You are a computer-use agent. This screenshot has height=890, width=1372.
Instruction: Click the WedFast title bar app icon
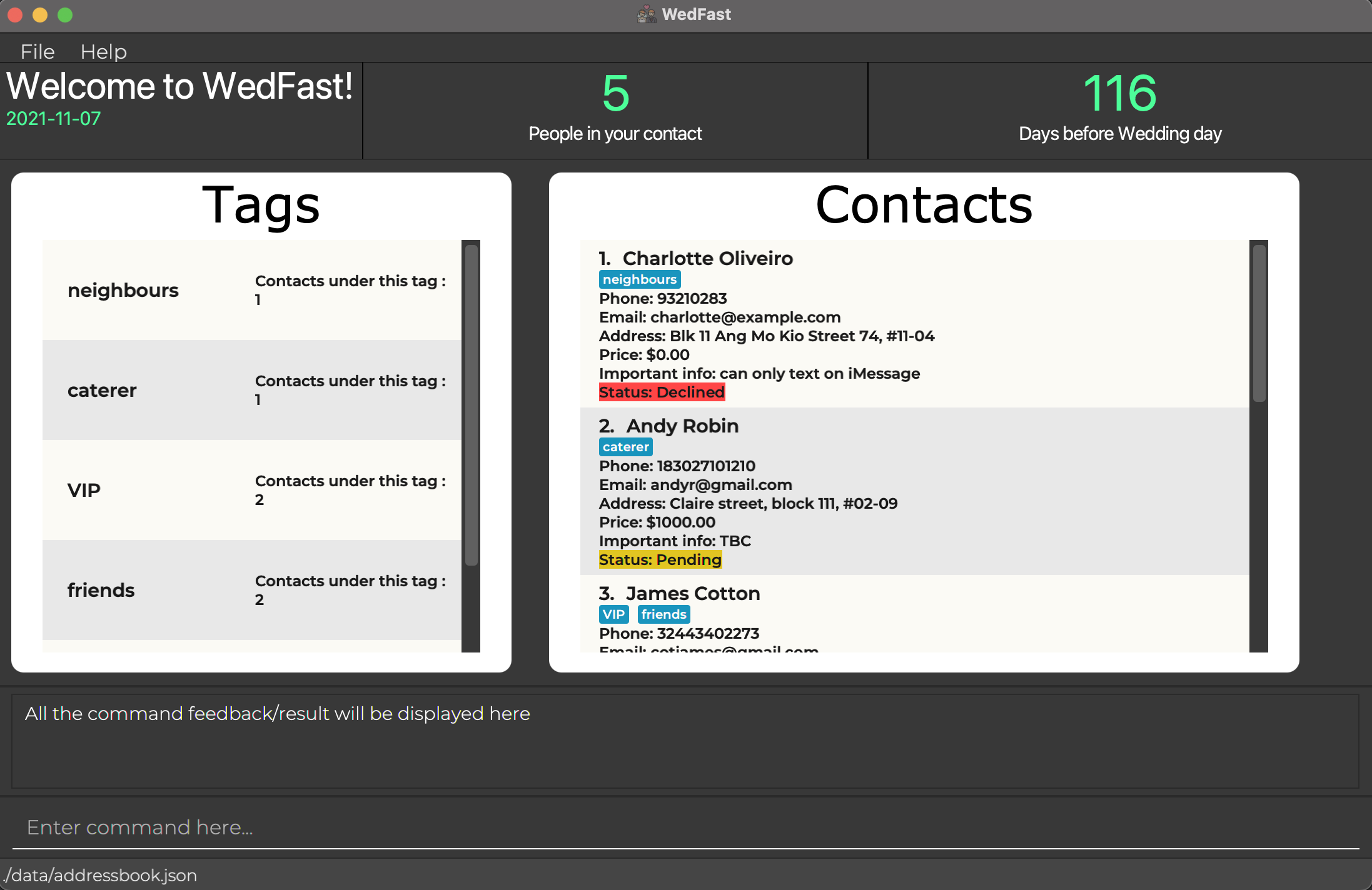point(647,14)
